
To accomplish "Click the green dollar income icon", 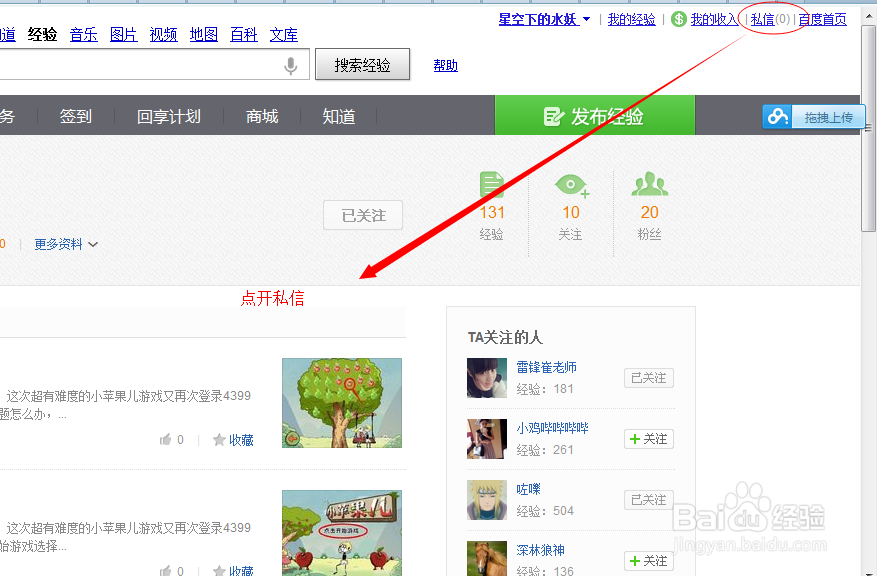I will [x=678, y=20].
